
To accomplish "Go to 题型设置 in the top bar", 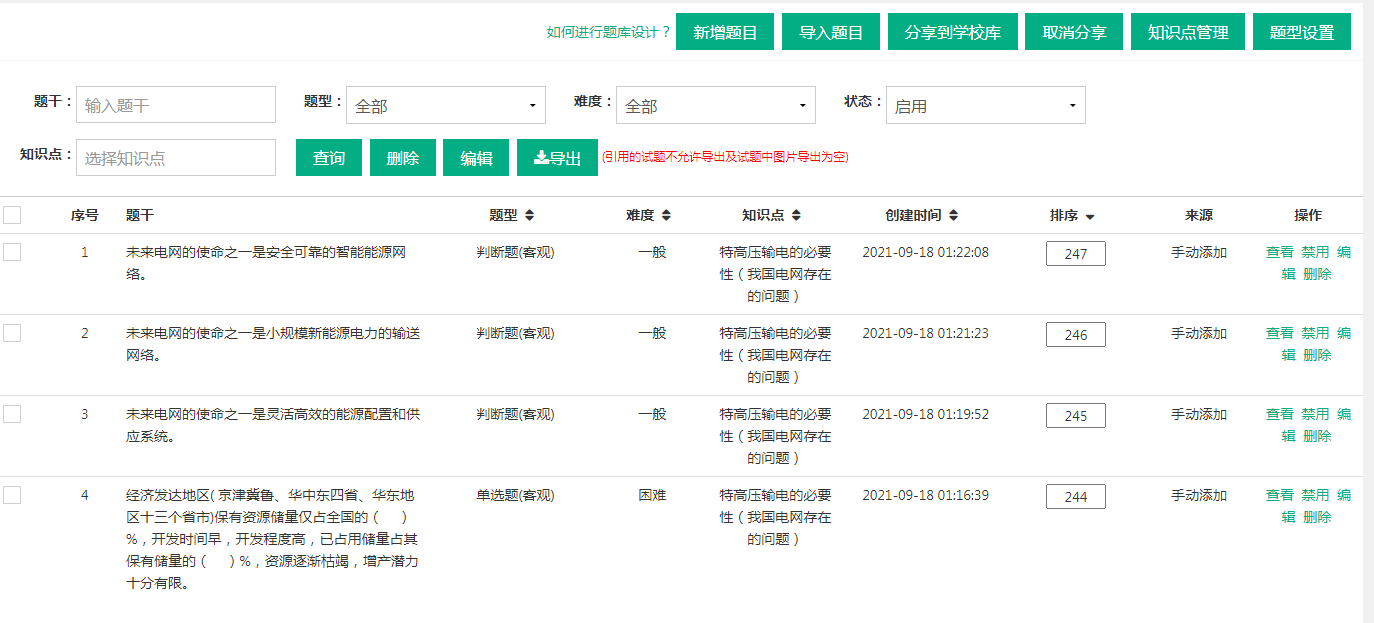I will pos(1301,32).
